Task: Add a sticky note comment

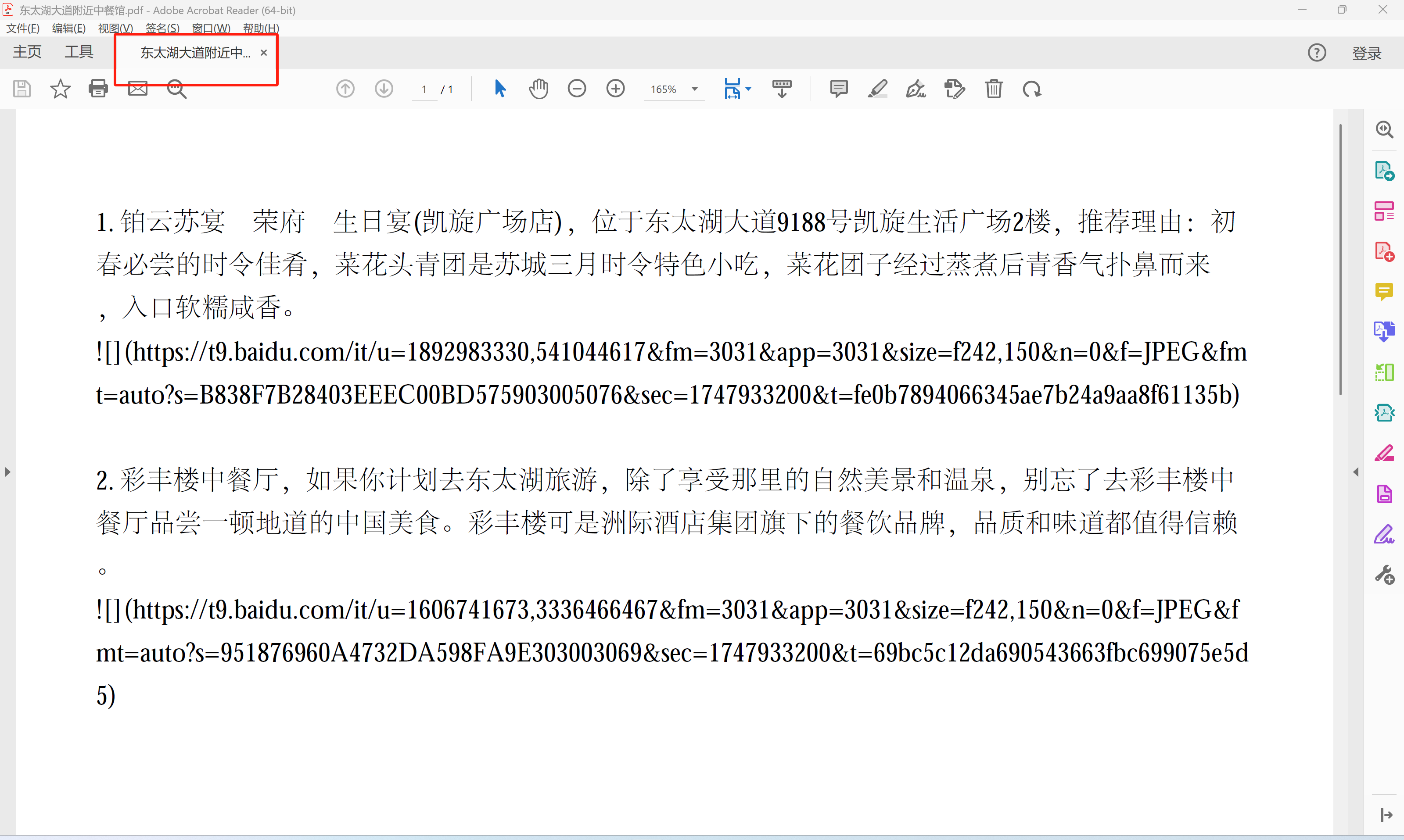Action: click(x=838, y=89)
